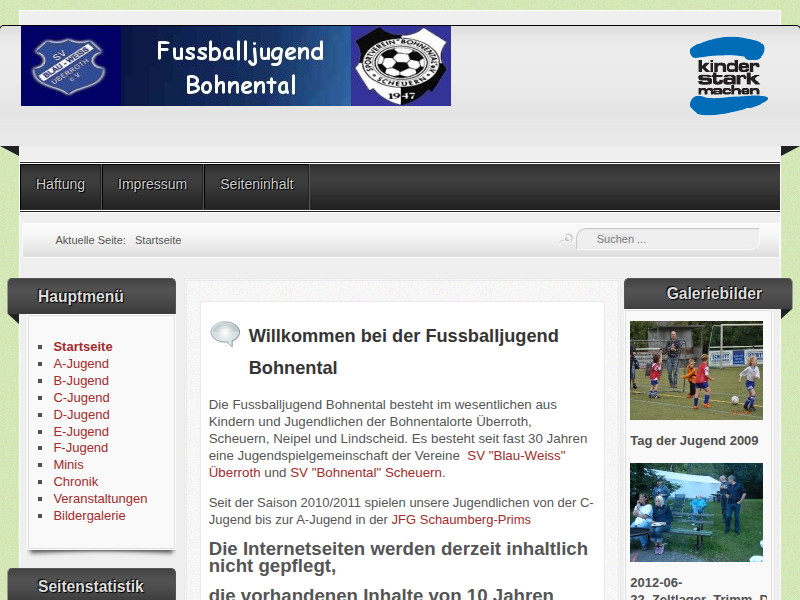The width and height of the screenshot is (800, 600).
Task: Open the Impressum menu item
Action: [152, 185]
